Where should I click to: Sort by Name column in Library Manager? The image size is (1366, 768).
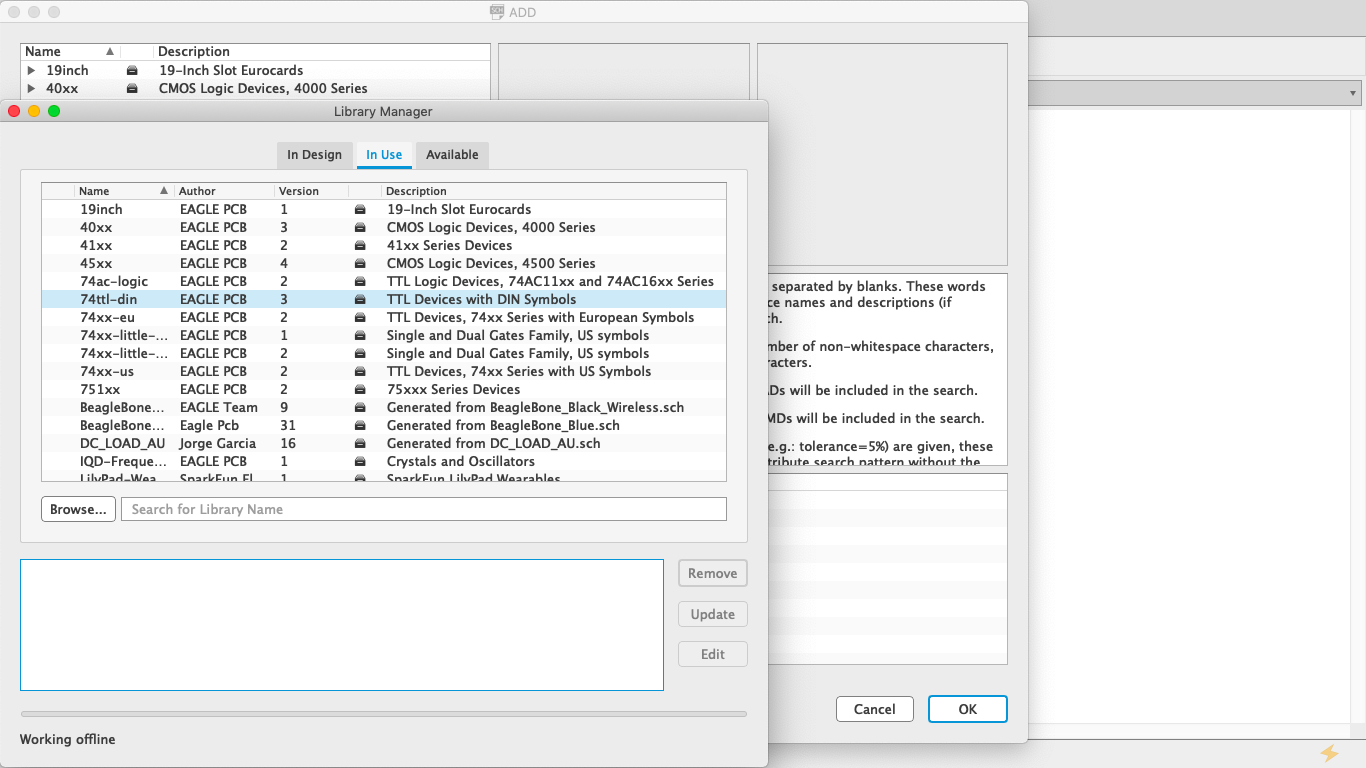[124, 191]
